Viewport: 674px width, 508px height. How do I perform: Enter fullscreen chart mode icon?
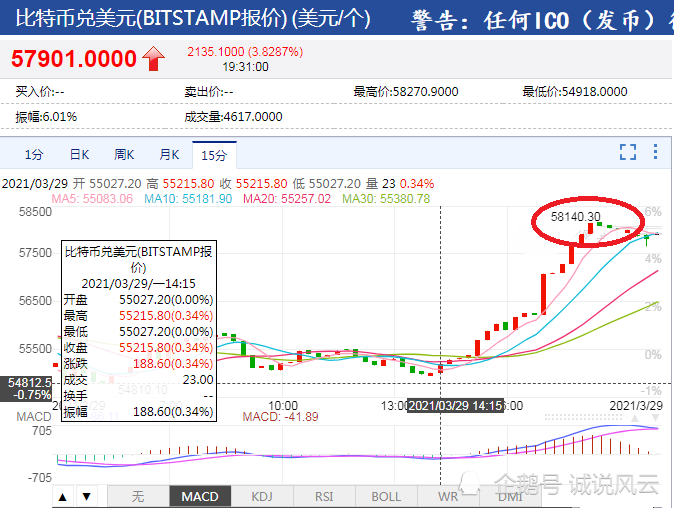click(628, 152)
